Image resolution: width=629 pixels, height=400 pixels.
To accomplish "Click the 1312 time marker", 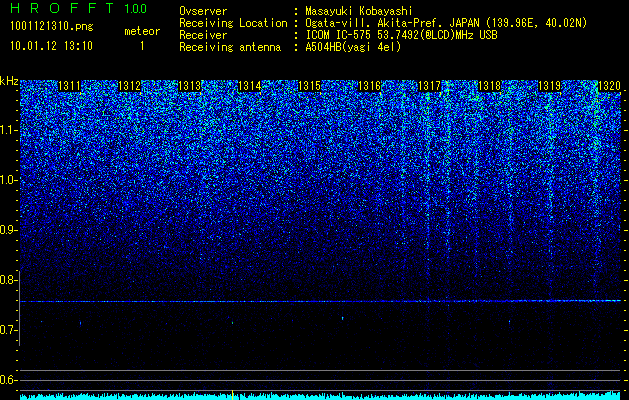I will pyautogui.click(x=130, y=86).
